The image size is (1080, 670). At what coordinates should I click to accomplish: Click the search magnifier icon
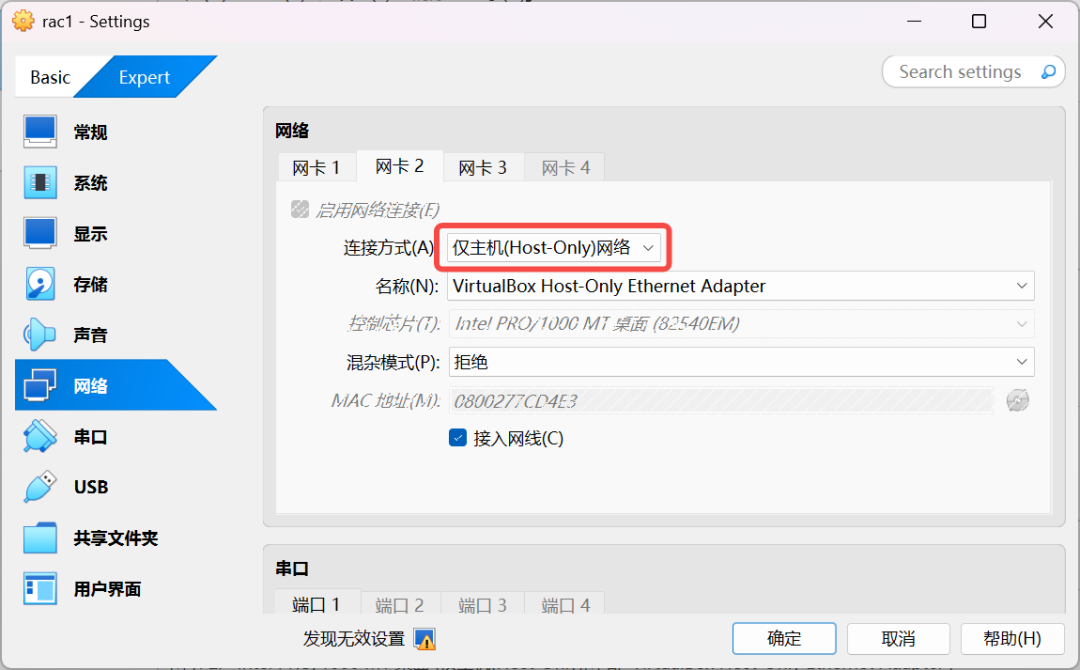1048,72
